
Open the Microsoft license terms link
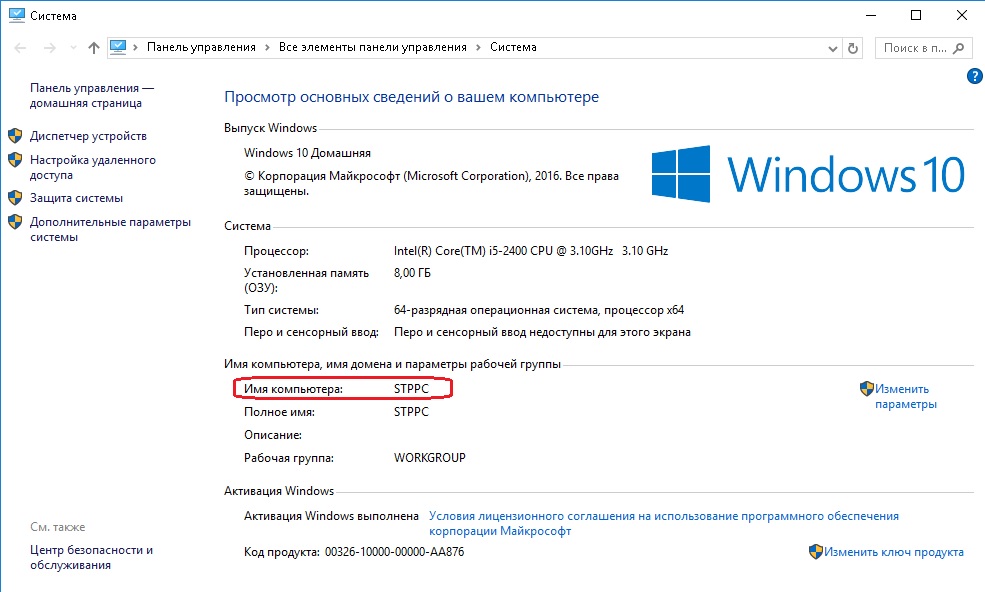(663, 523)
